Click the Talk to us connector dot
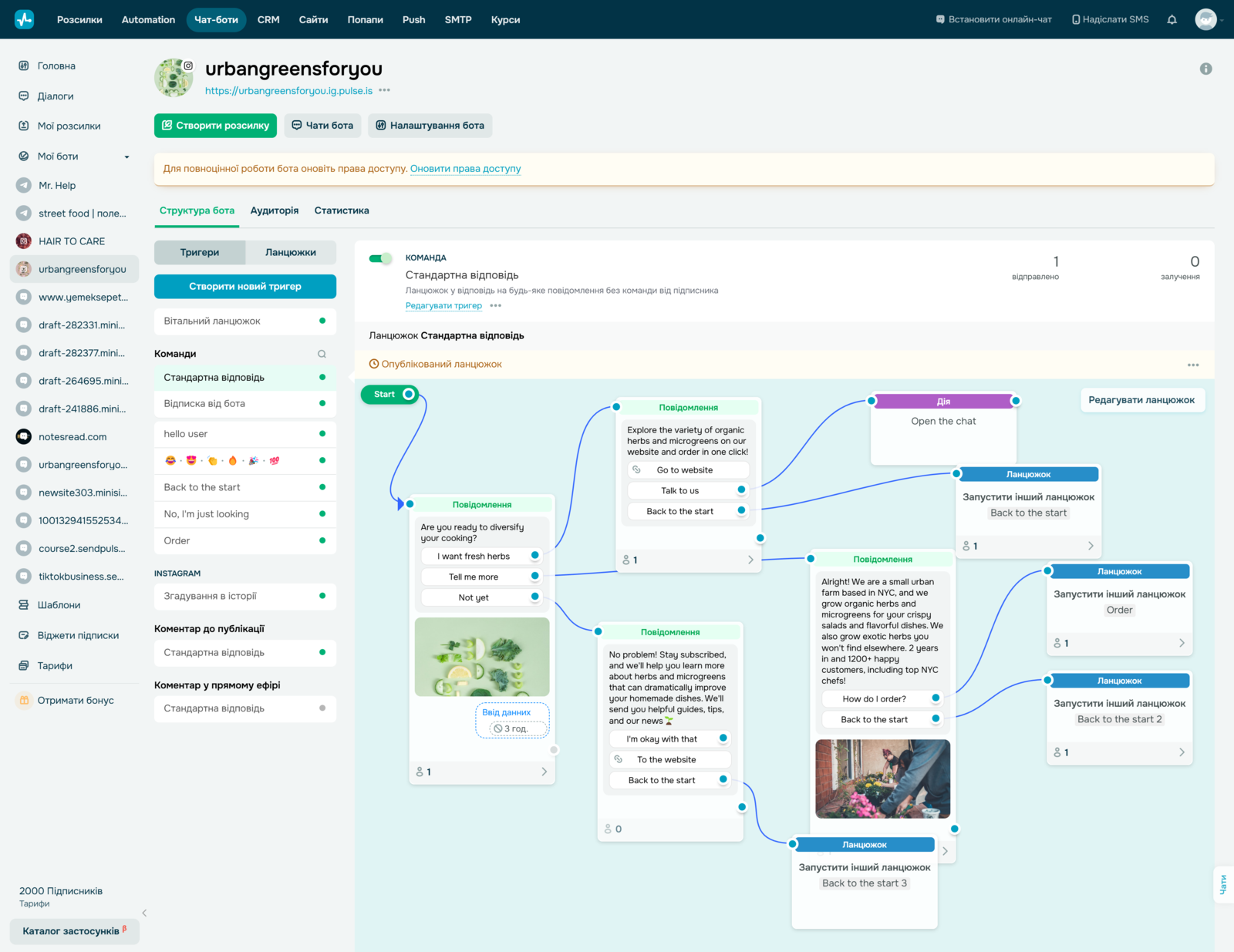This screenshot has width=1234, height=952. click(741, 490)
